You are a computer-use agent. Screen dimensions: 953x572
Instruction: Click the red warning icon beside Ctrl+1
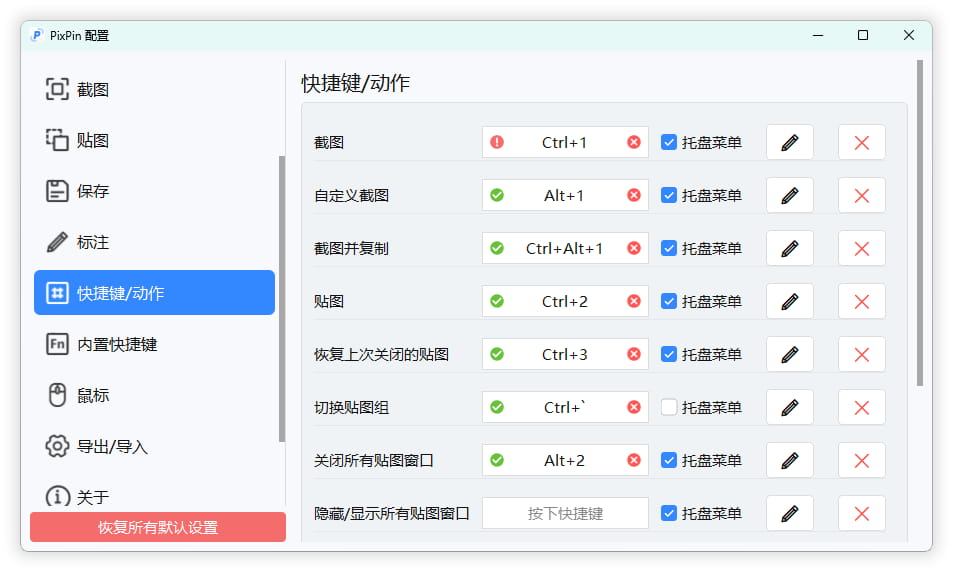tap(497, 143)
